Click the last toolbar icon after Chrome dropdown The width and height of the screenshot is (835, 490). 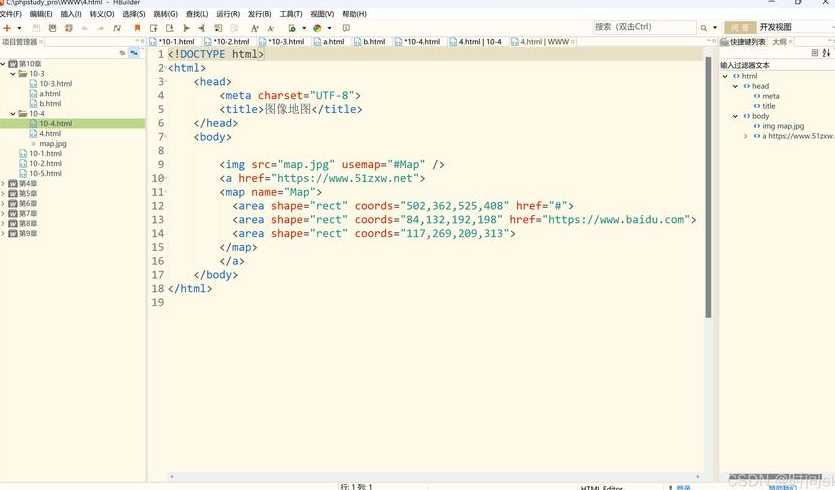point(346,28)
